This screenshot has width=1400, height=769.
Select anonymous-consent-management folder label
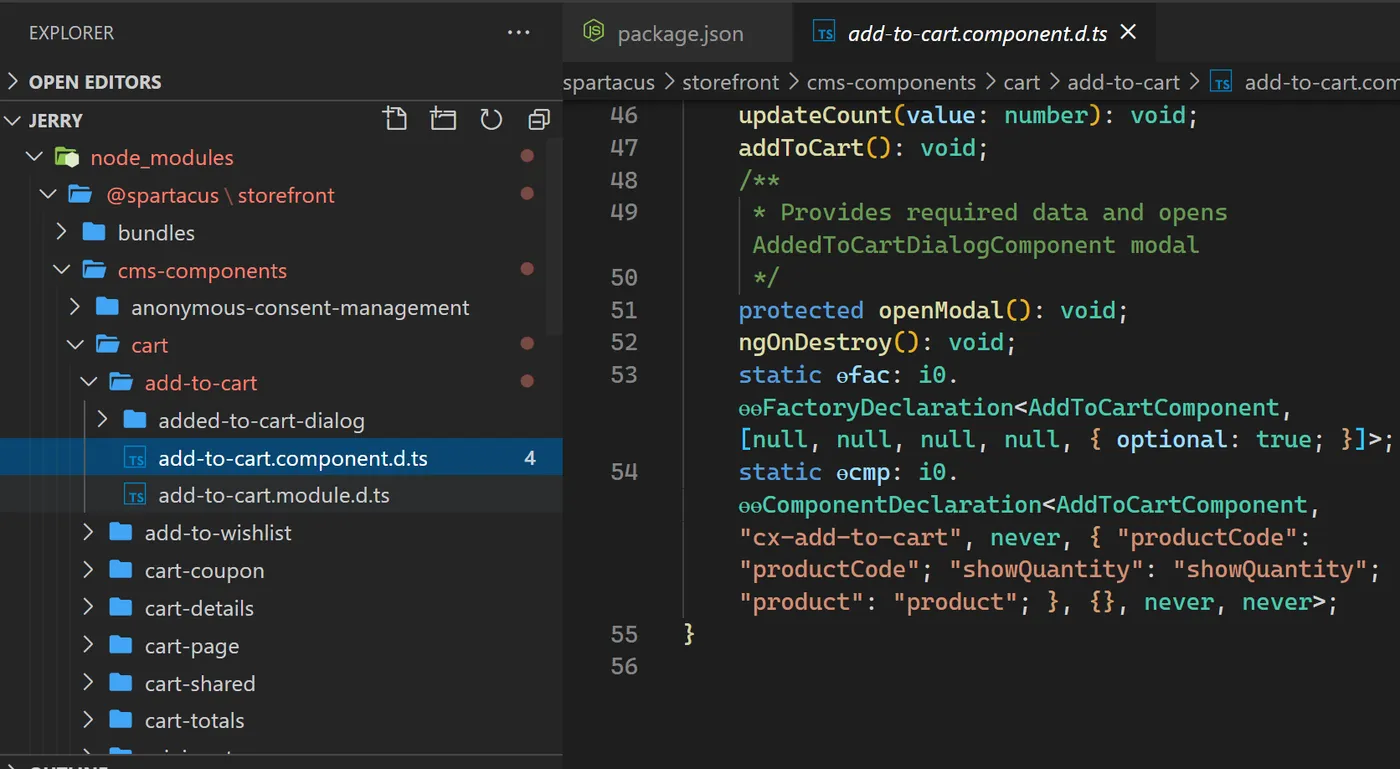[300, 307]
